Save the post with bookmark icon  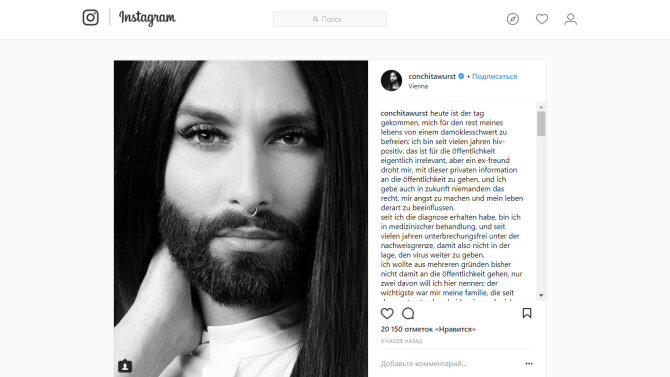[x=527, y=313]
